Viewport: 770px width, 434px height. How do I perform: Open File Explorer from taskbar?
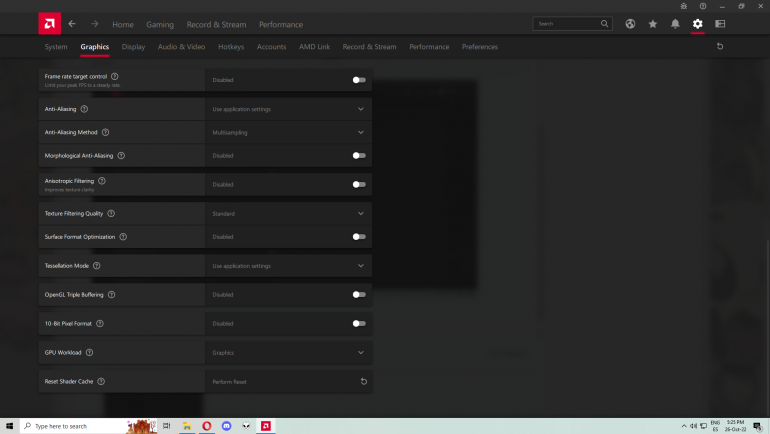tap(187, 426)
